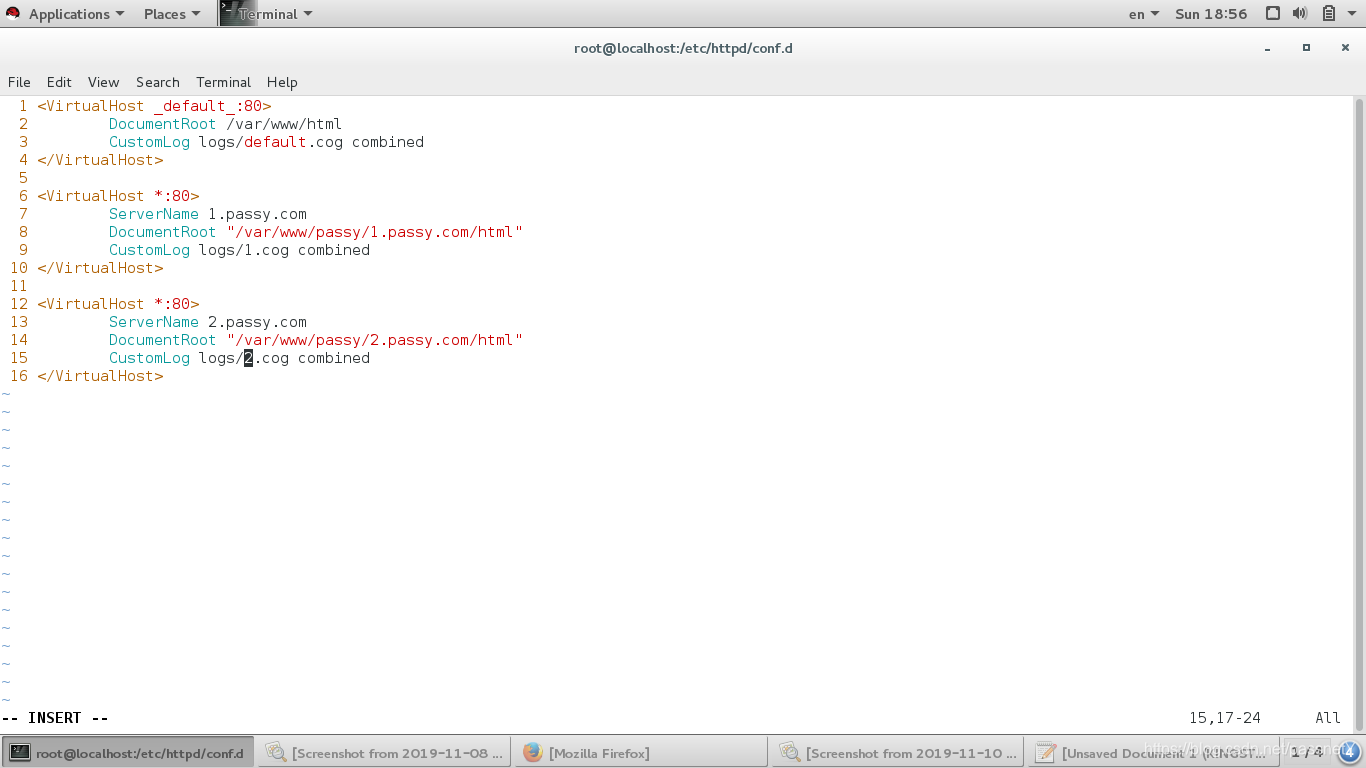
Task: Open the Places menu
Action: (172, 14)
